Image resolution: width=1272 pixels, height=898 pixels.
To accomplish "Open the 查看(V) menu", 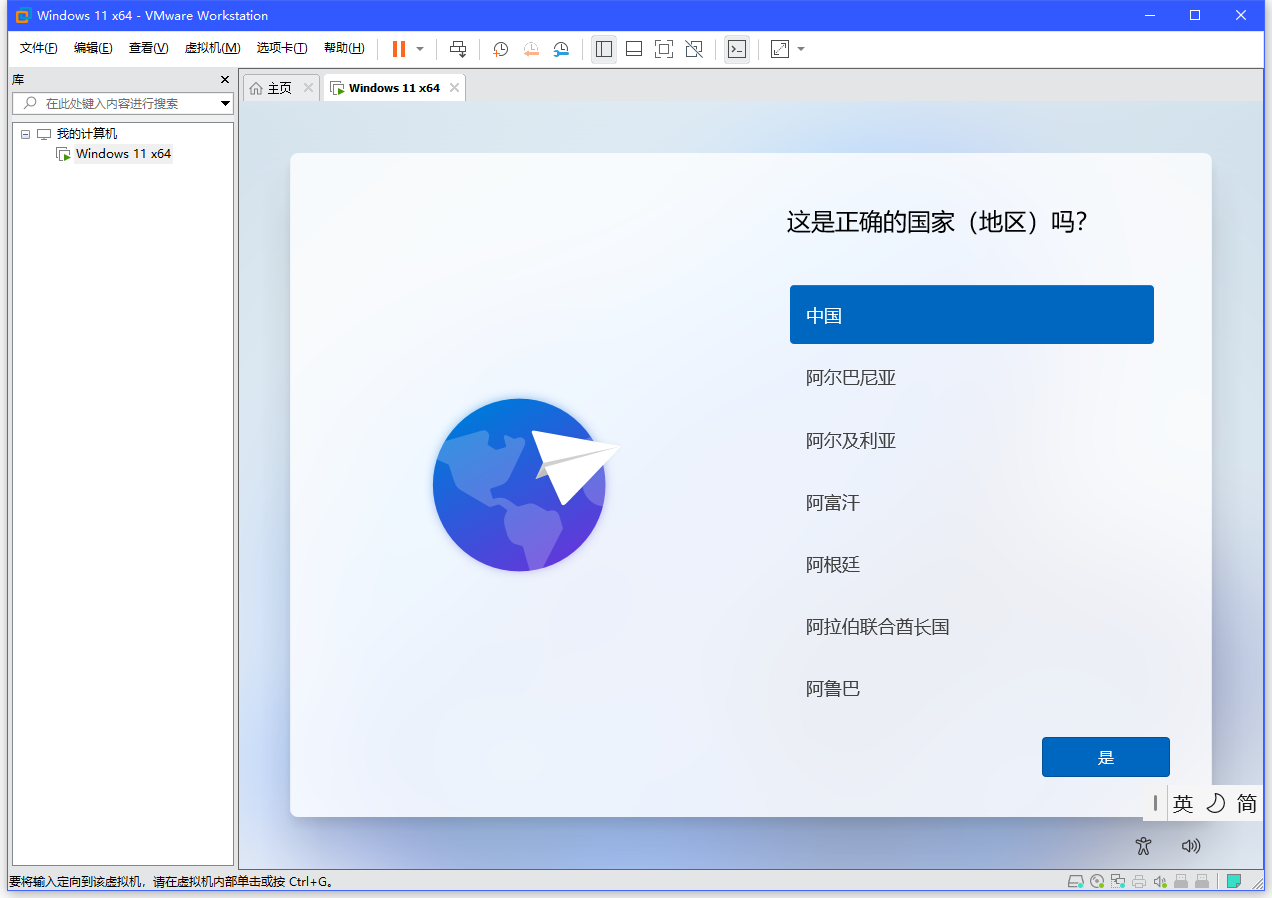I will 148,48.
